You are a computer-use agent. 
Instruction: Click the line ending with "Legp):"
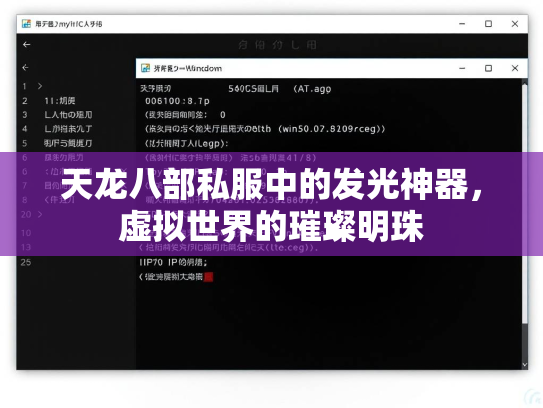click(186, 143)
